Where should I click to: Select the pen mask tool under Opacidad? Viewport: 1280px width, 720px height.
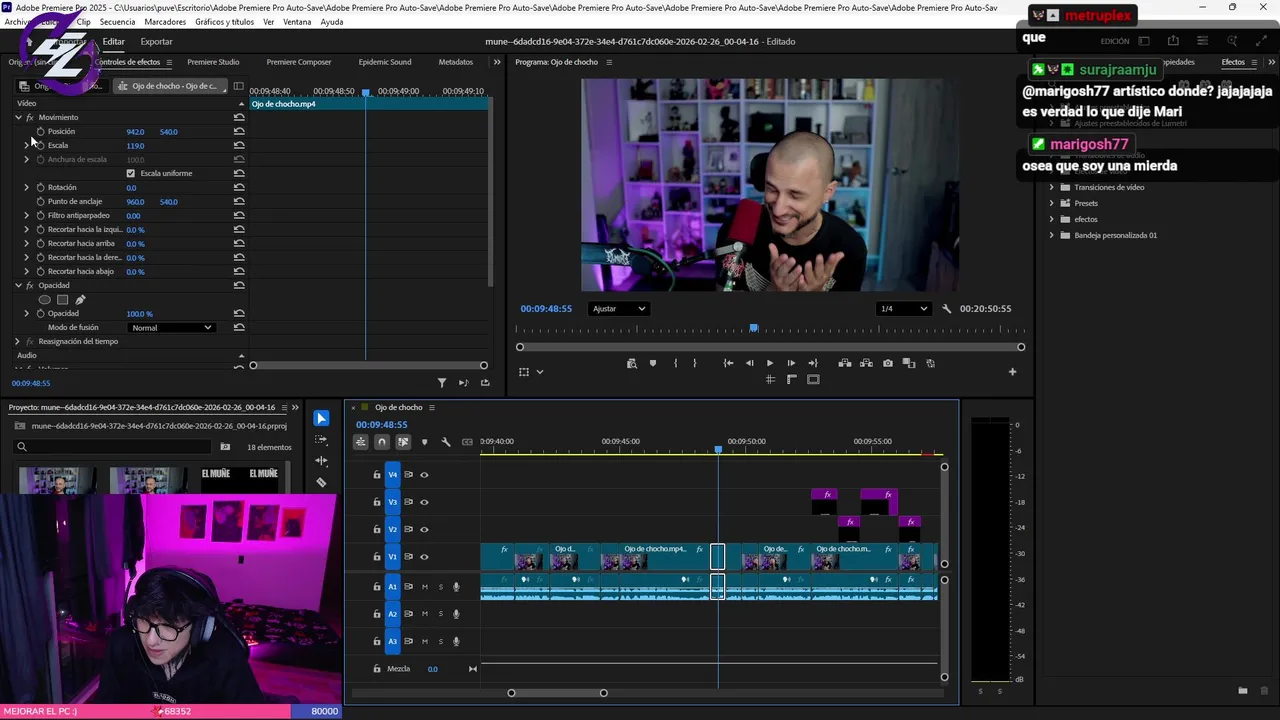[80, 299]
